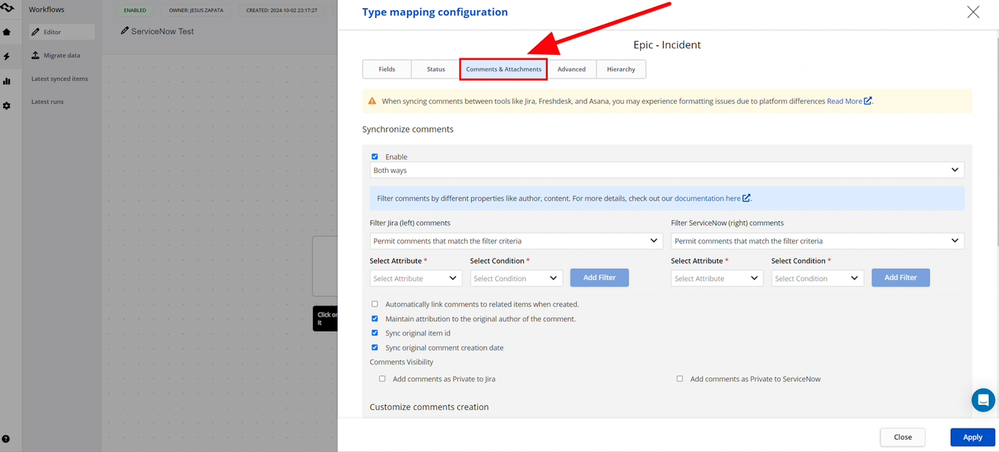The height and width of the screenshot is (452, 999).
Task: Click the Apply button
Action: (x=973, y=437)
